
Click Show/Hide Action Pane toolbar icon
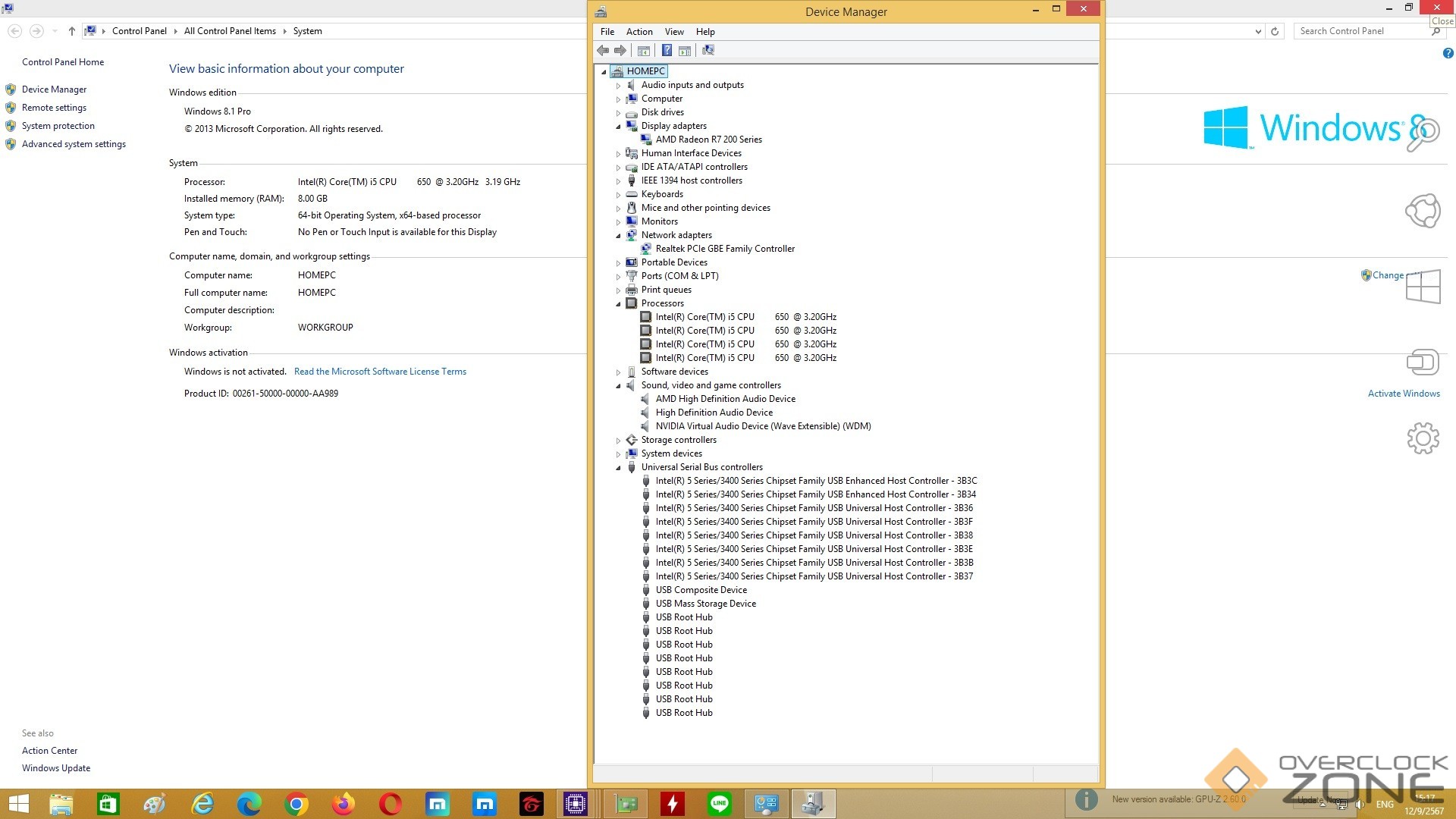(x=685, y=50)
